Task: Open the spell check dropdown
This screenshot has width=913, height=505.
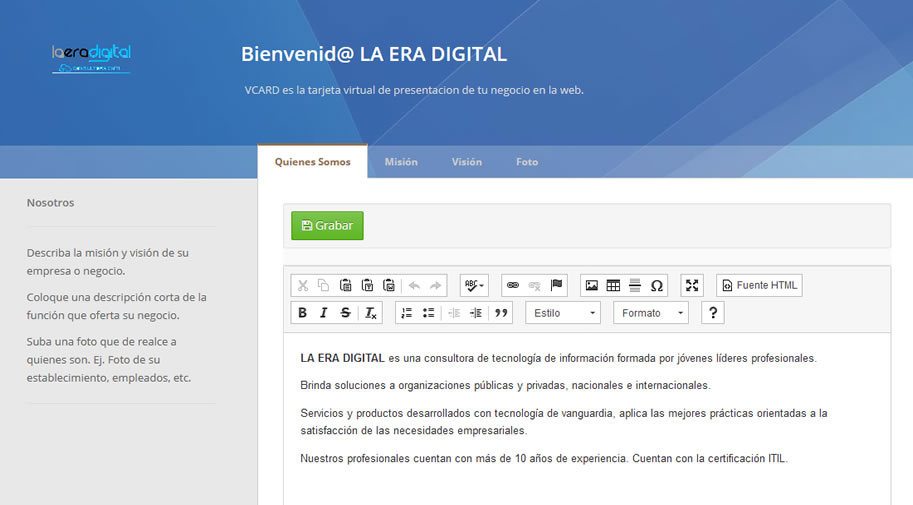Action: click(x=474, y=285)
